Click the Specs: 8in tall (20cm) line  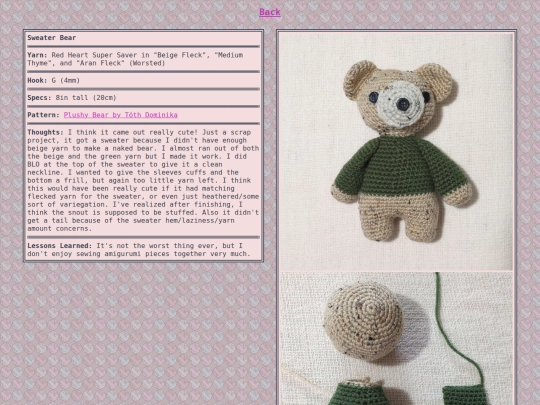[x=72, y=98]
